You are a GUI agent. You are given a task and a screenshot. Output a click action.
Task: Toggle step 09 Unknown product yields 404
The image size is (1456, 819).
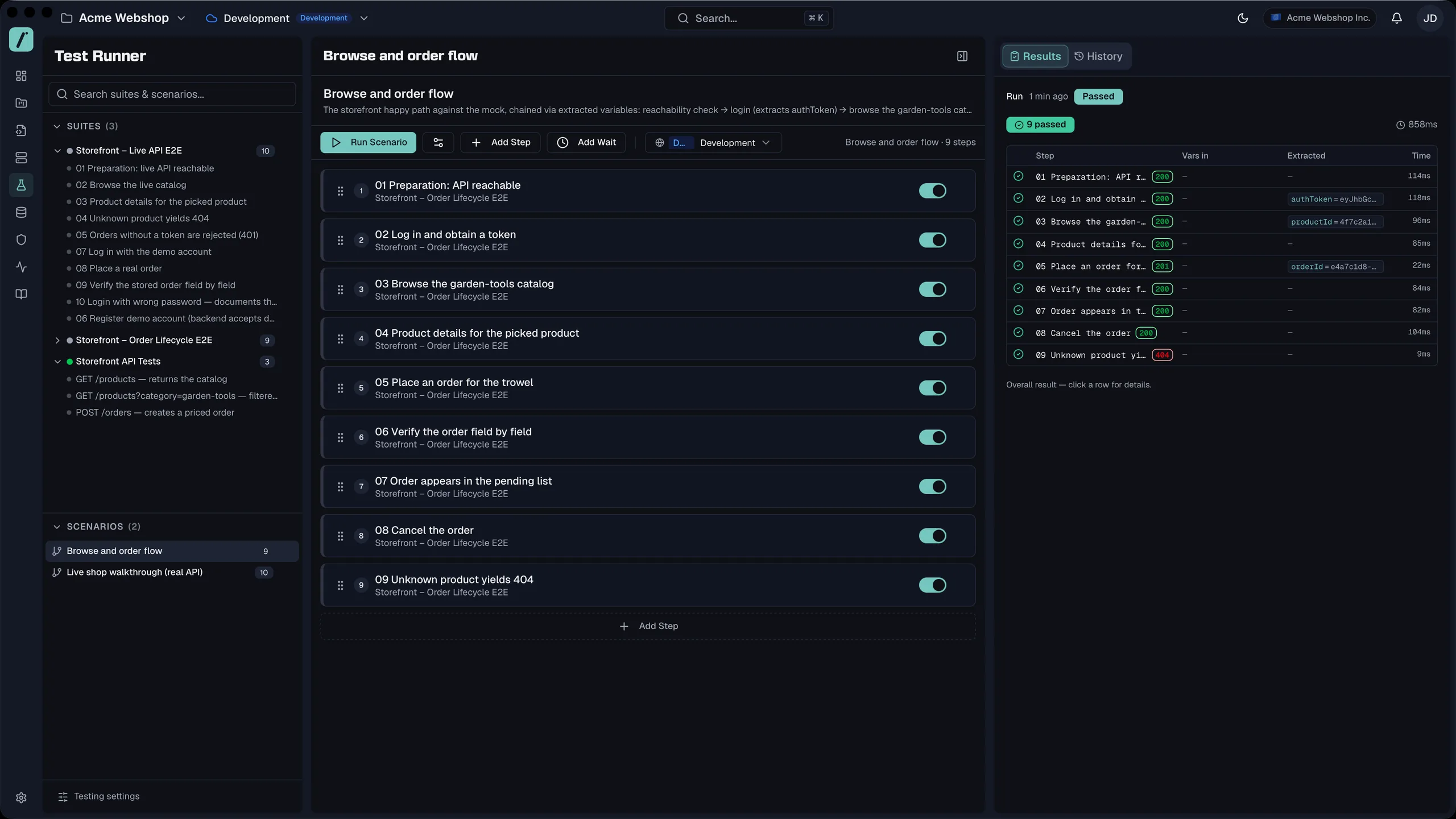933,585
